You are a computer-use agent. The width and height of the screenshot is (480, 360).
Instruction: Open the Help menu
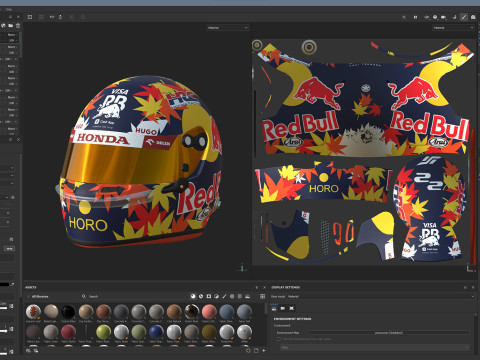[x=9, y=9]
